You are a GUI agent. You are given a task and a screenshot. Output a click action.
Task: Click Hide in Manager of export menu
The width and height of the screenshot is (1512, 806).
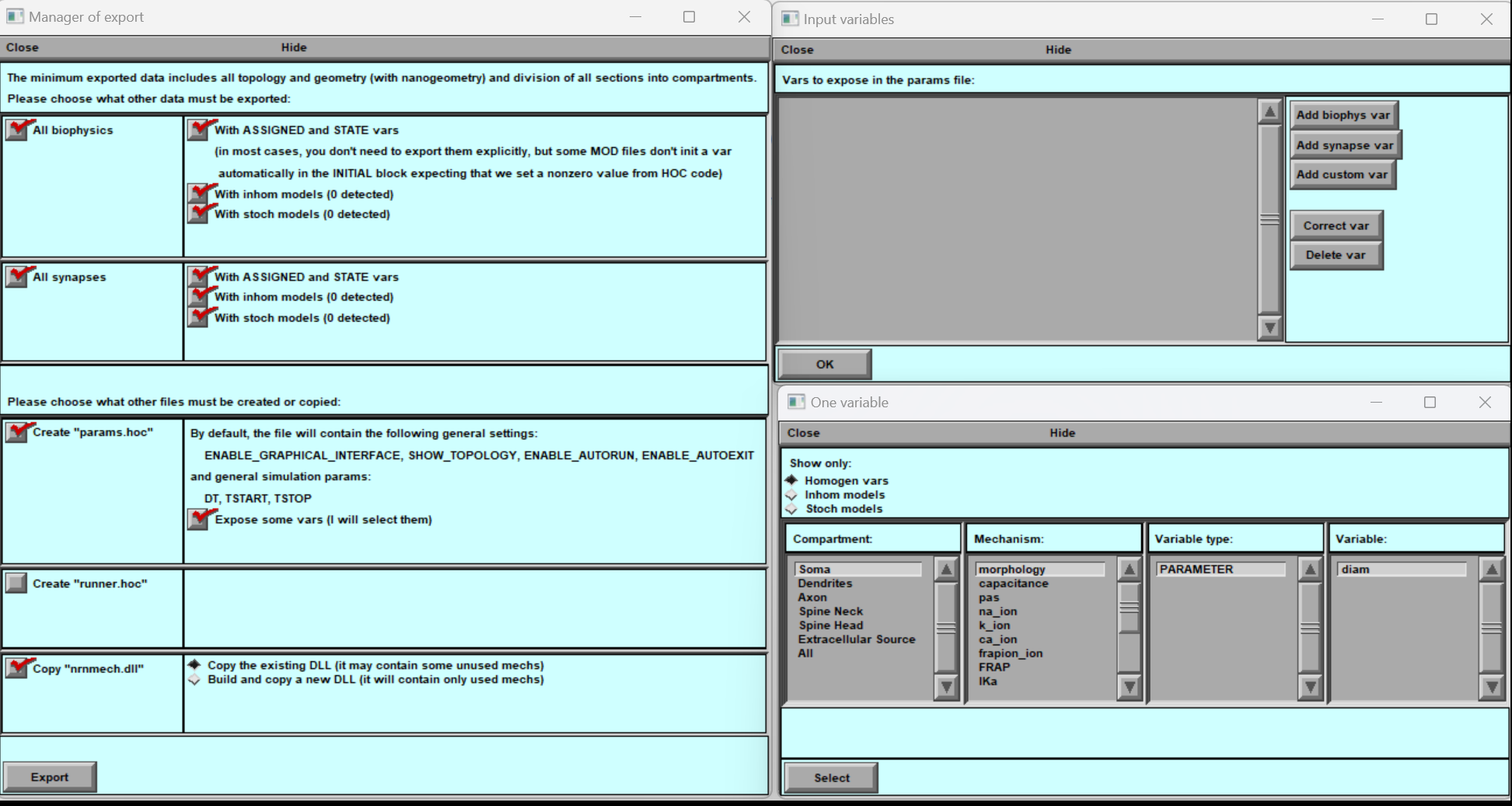pyautogui.click(x=294, y=47)
